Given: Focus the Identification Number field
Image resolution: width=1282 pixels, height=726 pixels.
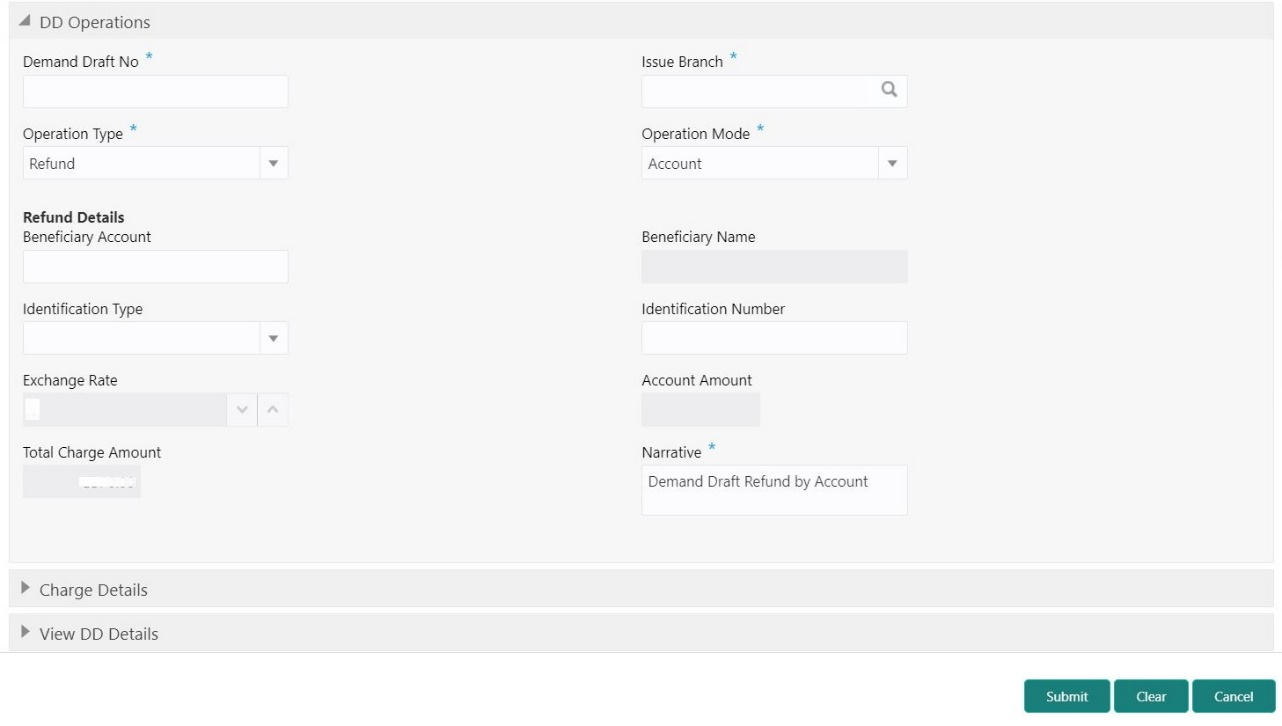Looking at the screenshot, I should point(774,338).
